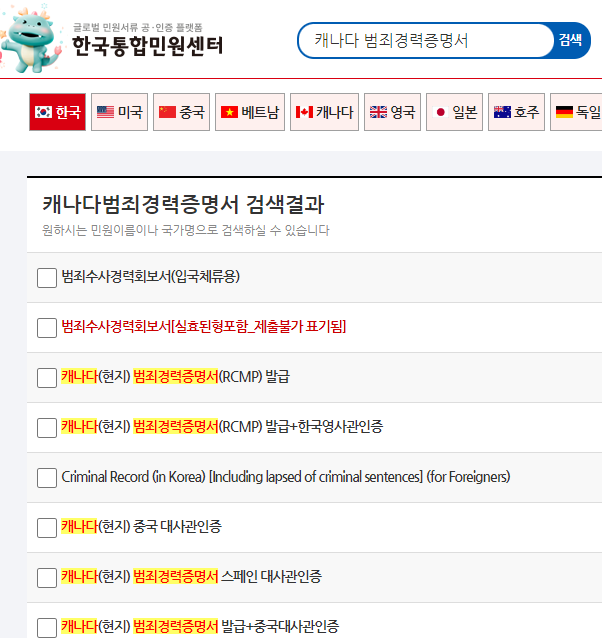Open red 범죄수사경력회보서[실효된형포함_제출불가 표기됨] result
The image size is (602, 638).
click(203, 327)
